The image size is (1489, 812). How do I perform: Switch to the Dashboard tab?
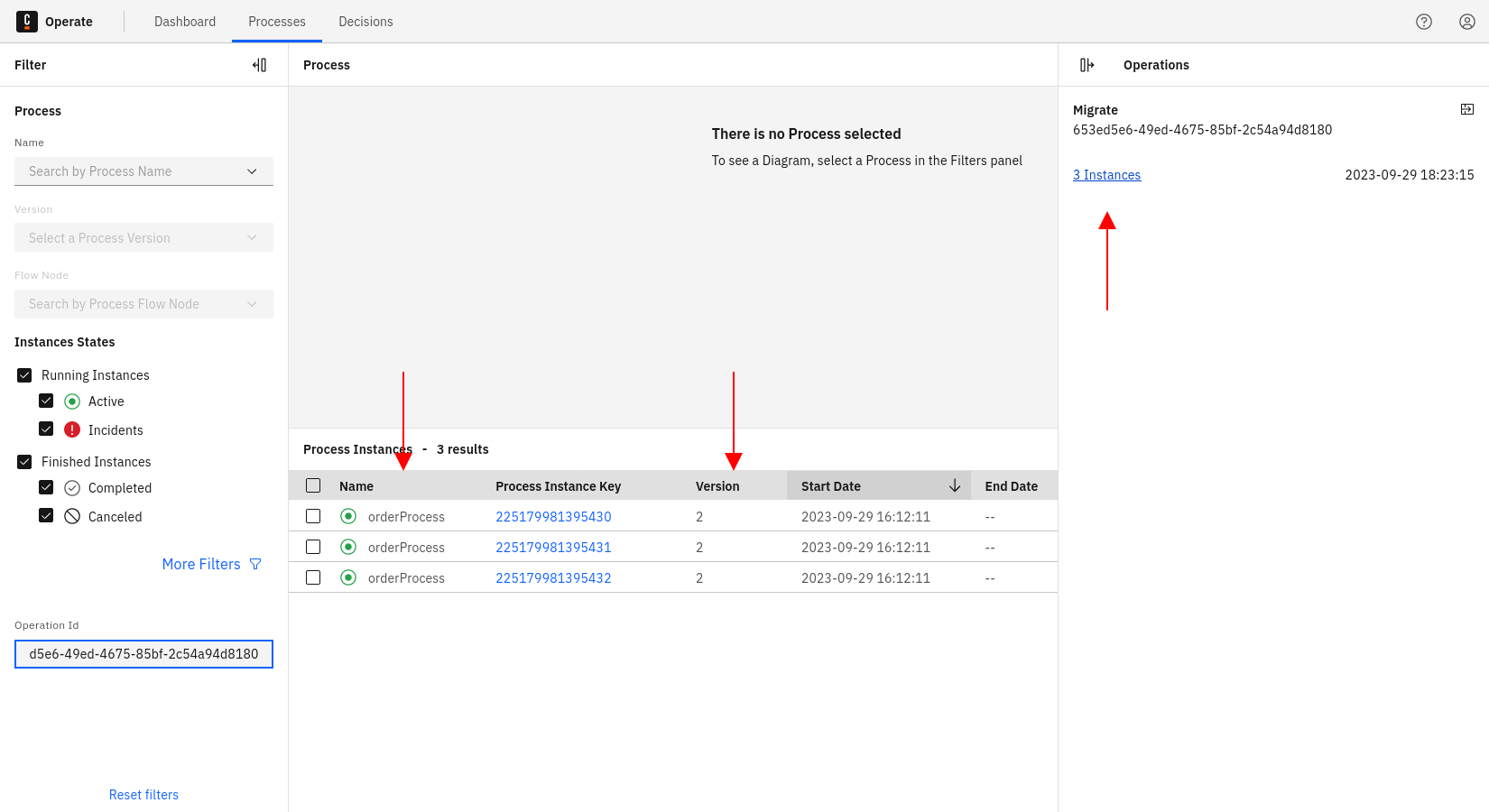(x=185, y=22)
